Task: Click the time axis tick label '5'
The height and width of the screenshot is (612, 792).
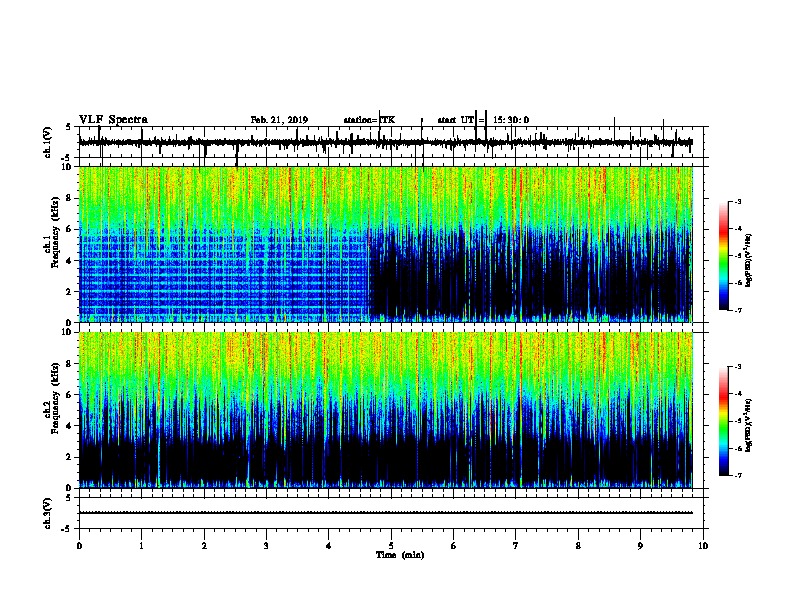Action: (391, 546)
